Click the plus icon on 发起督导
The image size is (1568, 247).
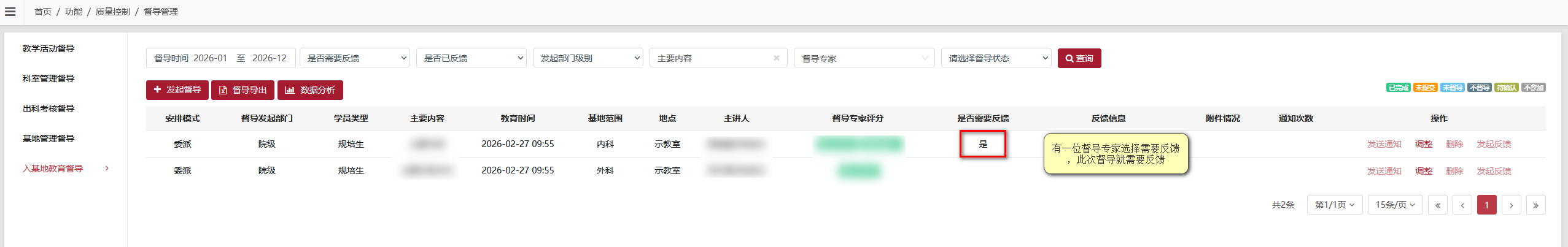[158, 89]
